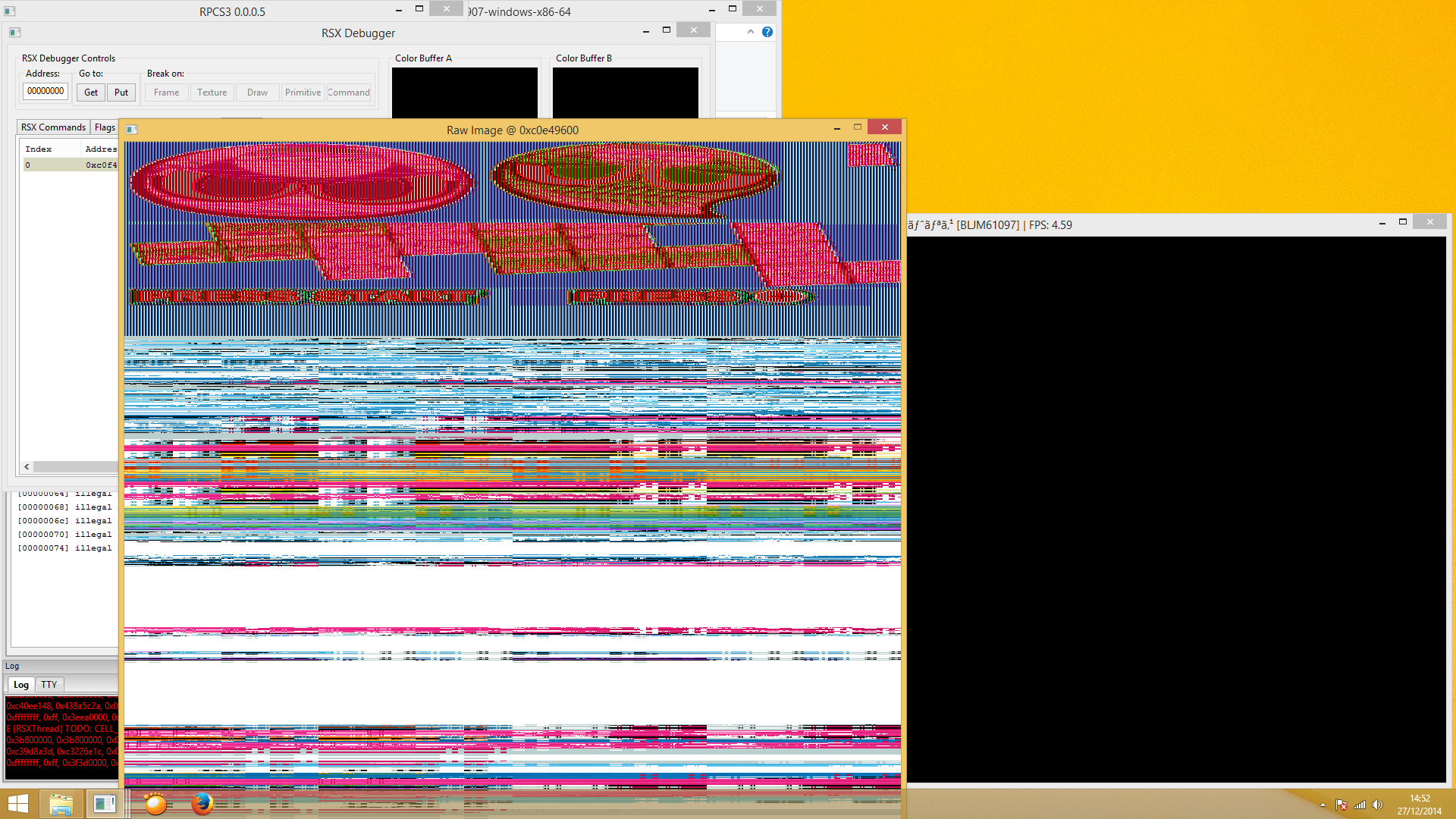1456x819 pixels.
Task: Collapse the panel with the up chevron
Action: [751, 32]
